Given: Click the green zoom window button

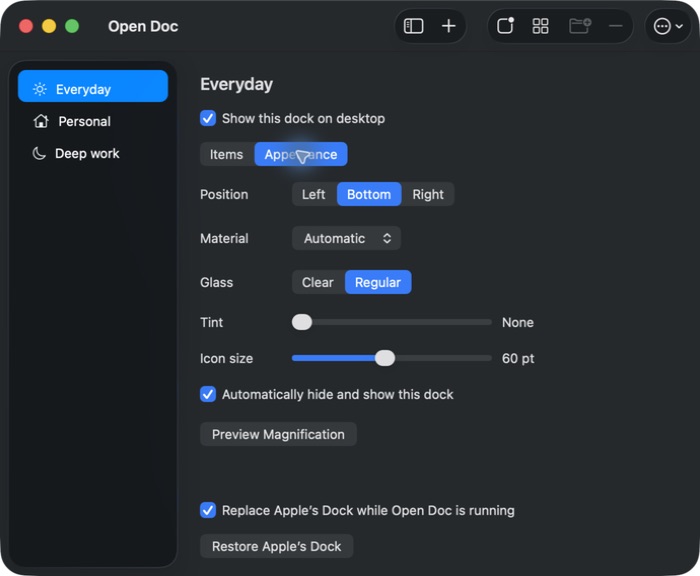Looking at the screenshot, I should (72, 26).
